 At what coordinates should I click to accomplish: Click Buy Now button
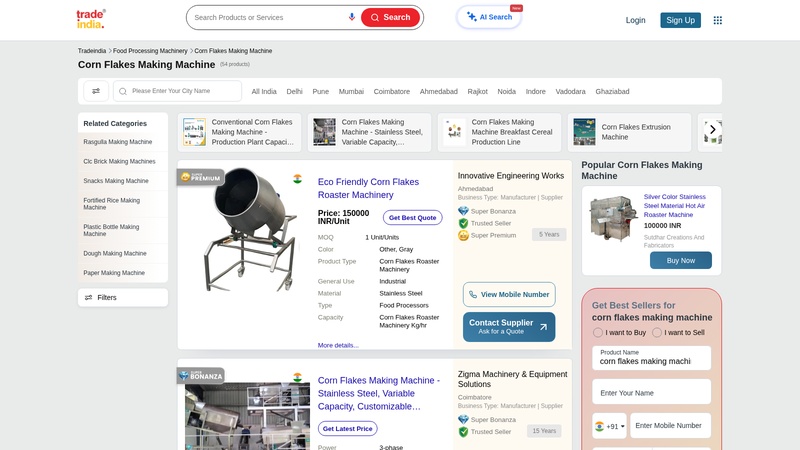pyautogui.click(x=681, y=260)
